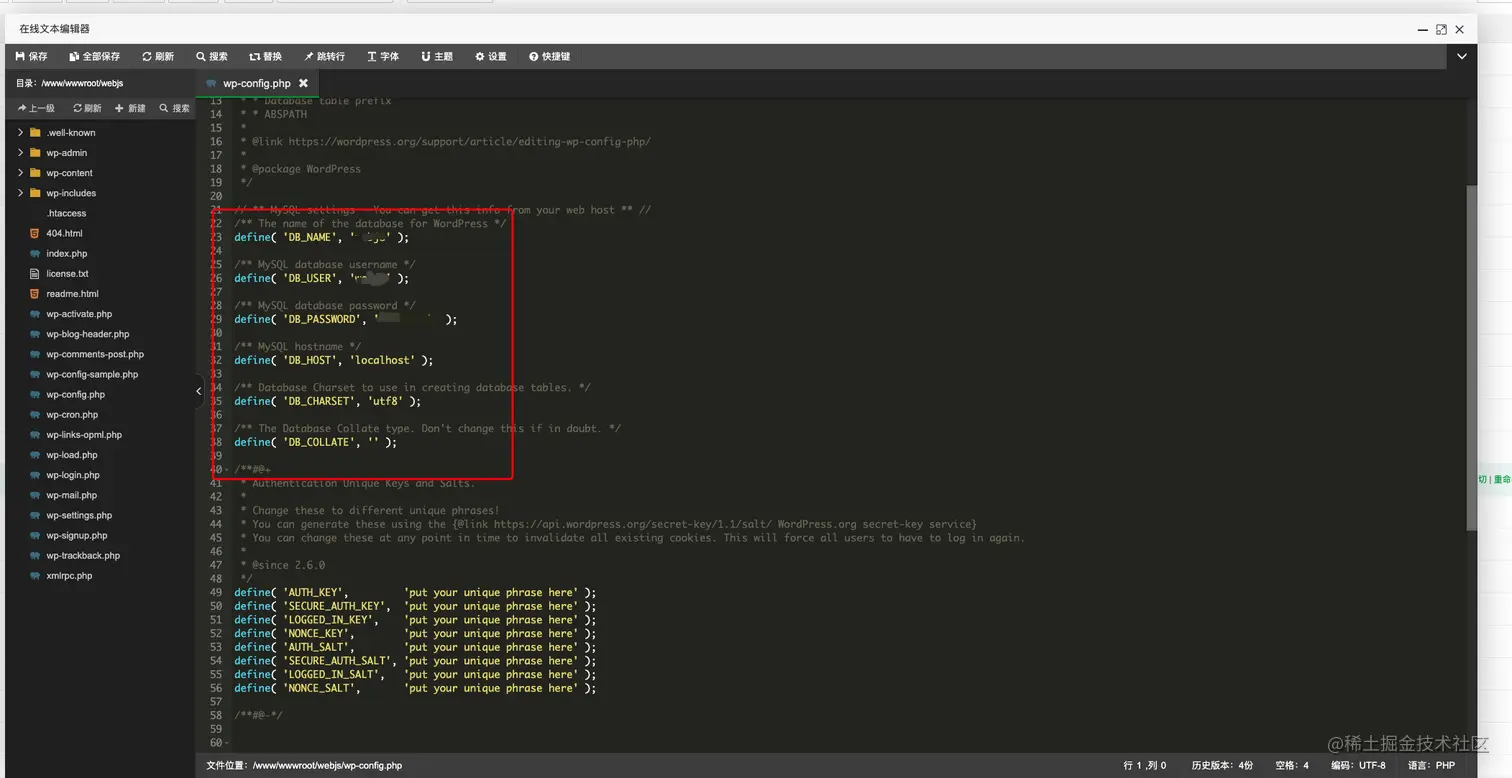The height and width of the screenshot is (778, 1512).
Task: Open the 设置 settings
Action: 491,57
